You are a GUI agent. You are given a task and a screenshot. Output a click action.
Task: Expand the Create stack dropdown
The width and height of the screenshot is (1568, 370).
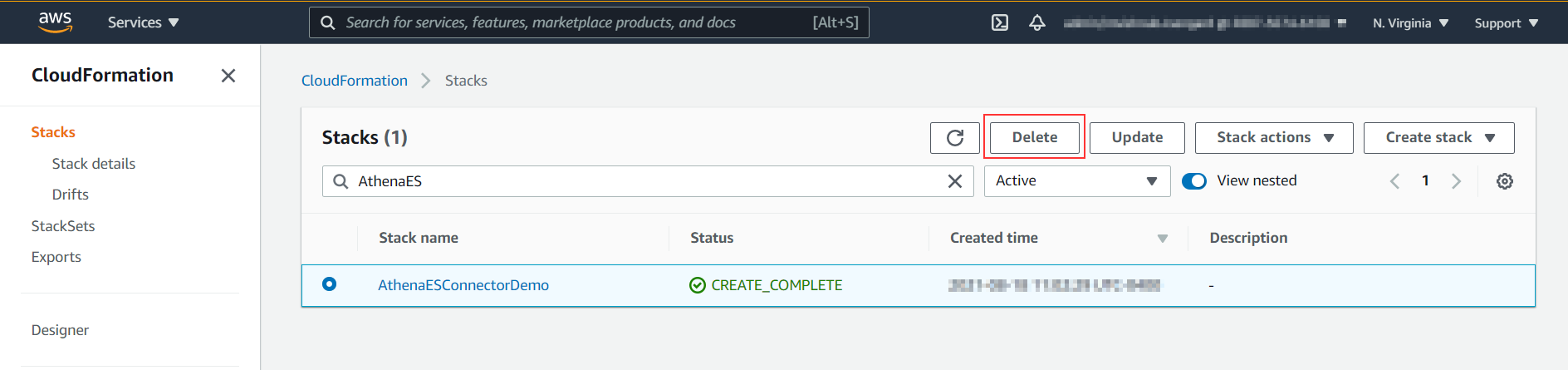click(1439, 138)
